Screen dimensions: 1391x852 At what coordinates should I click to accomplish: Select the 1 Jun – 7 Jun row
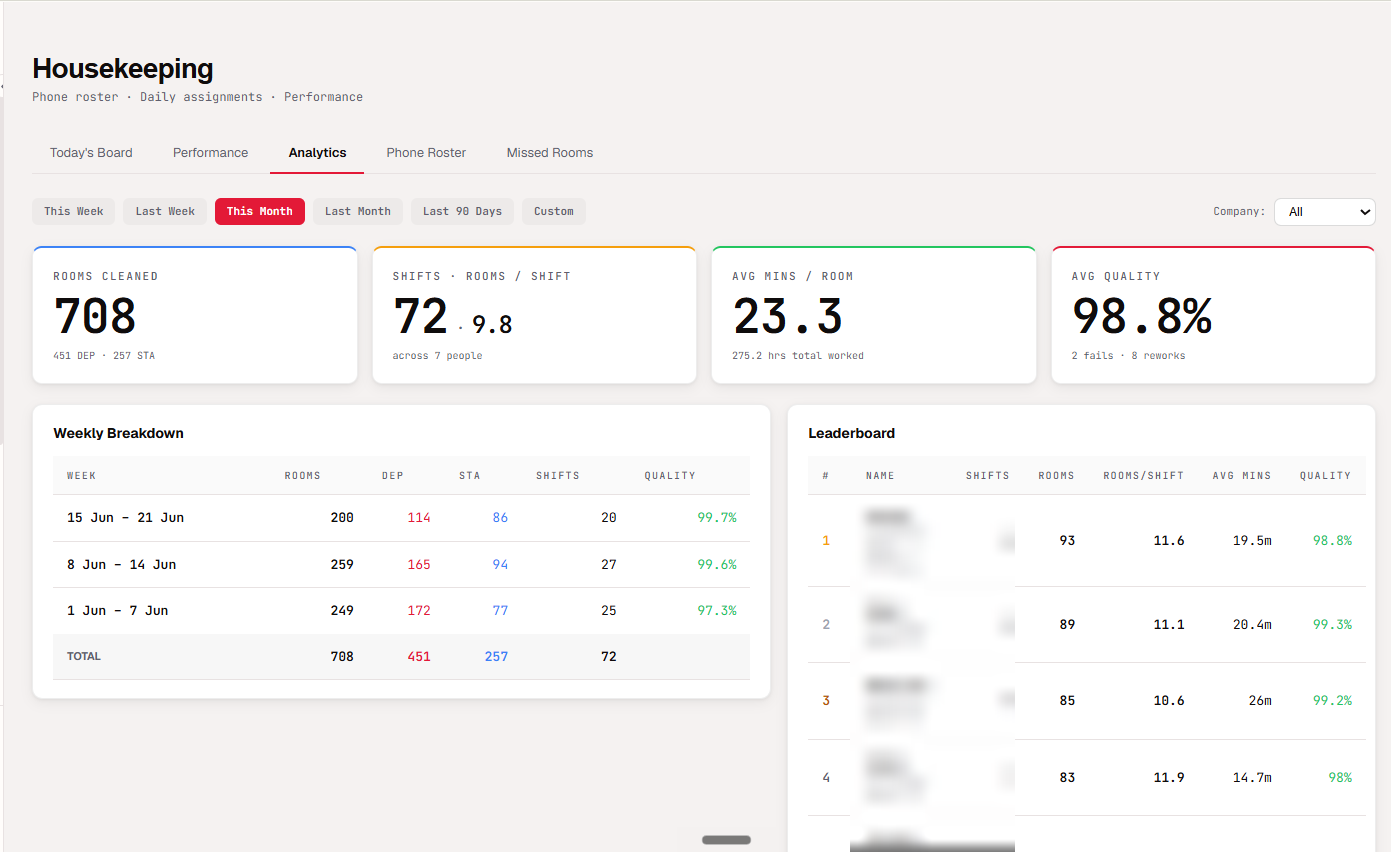pos(401,610)
